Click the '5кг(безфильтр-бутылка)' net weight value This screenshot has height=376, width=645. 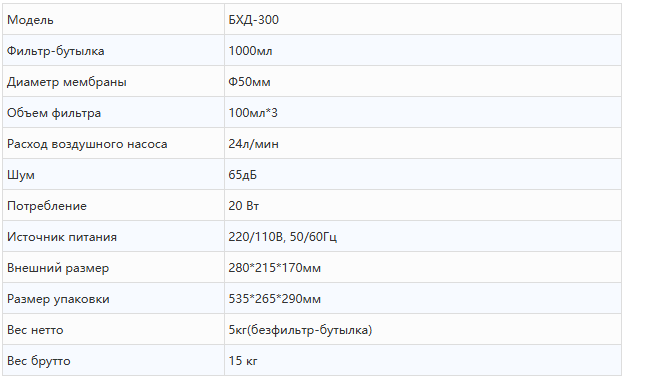tap(300, 330)
